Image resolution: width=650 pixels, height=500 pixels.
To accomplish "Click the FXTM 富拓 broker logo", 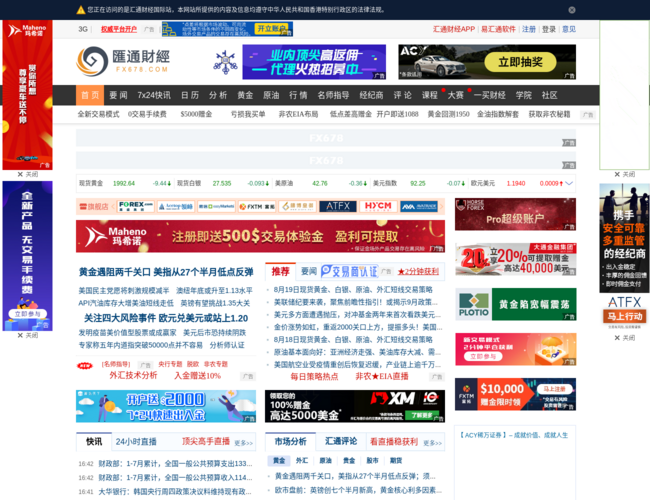I will pos(257,206).
